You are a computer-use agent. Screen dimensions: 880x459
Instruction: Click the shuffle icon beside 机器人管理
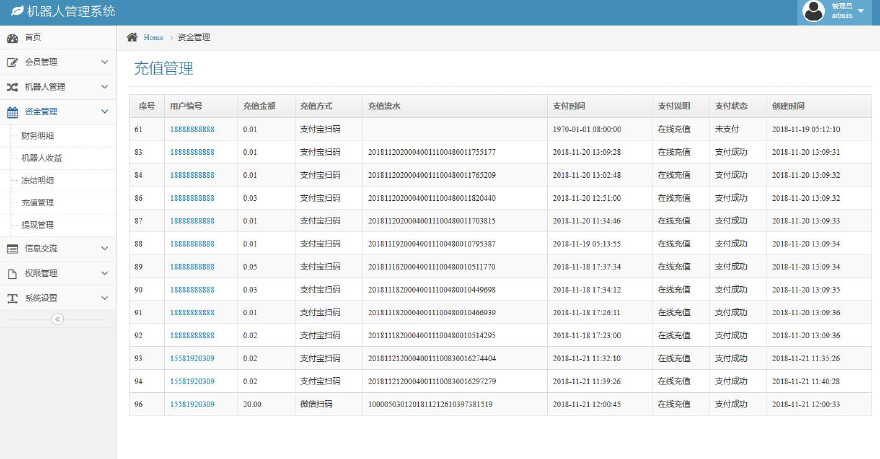(13, 87)
